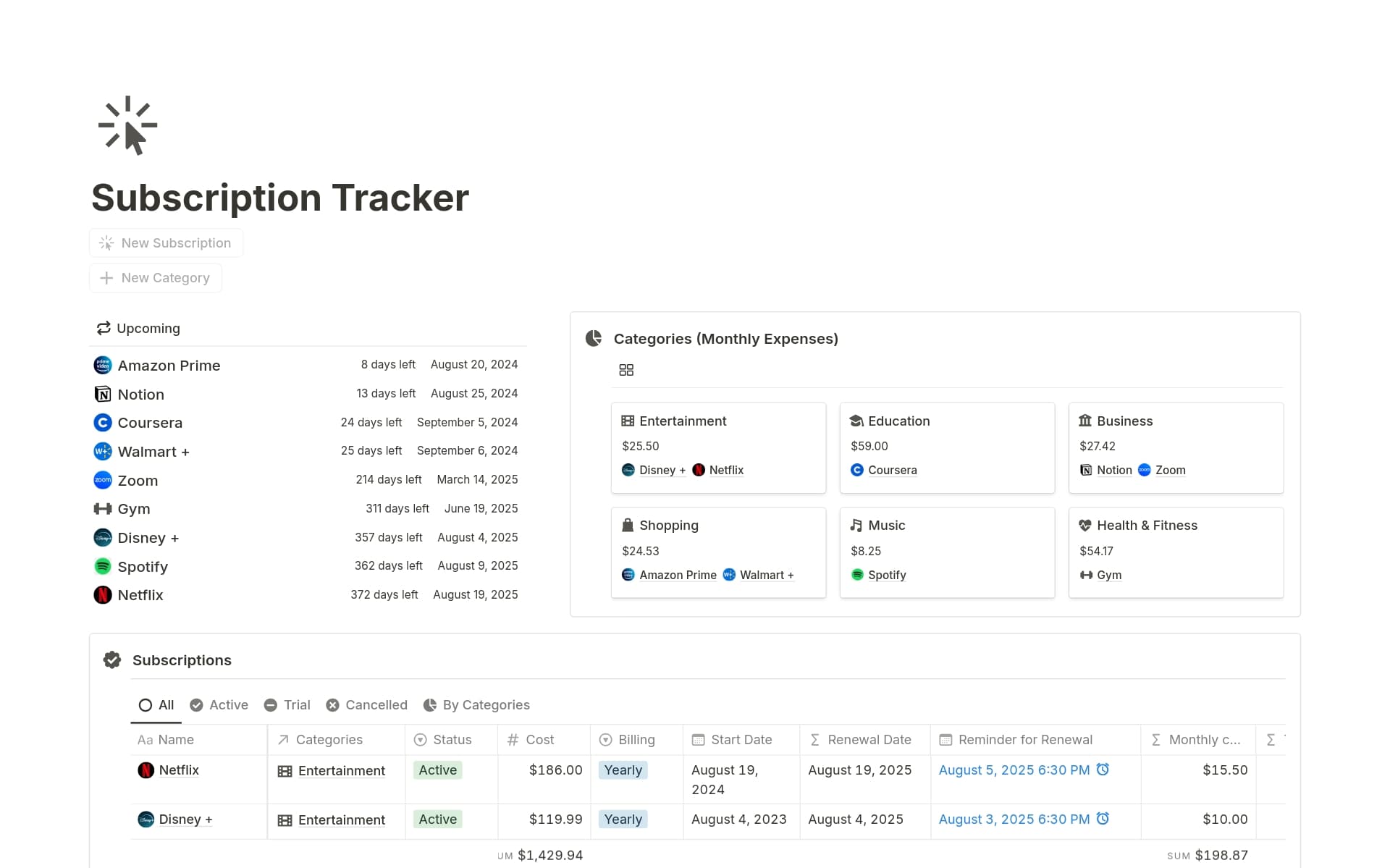Click the gallery view icon under Categories
This screenshot has height=868, width=1390.
(626, 370)
